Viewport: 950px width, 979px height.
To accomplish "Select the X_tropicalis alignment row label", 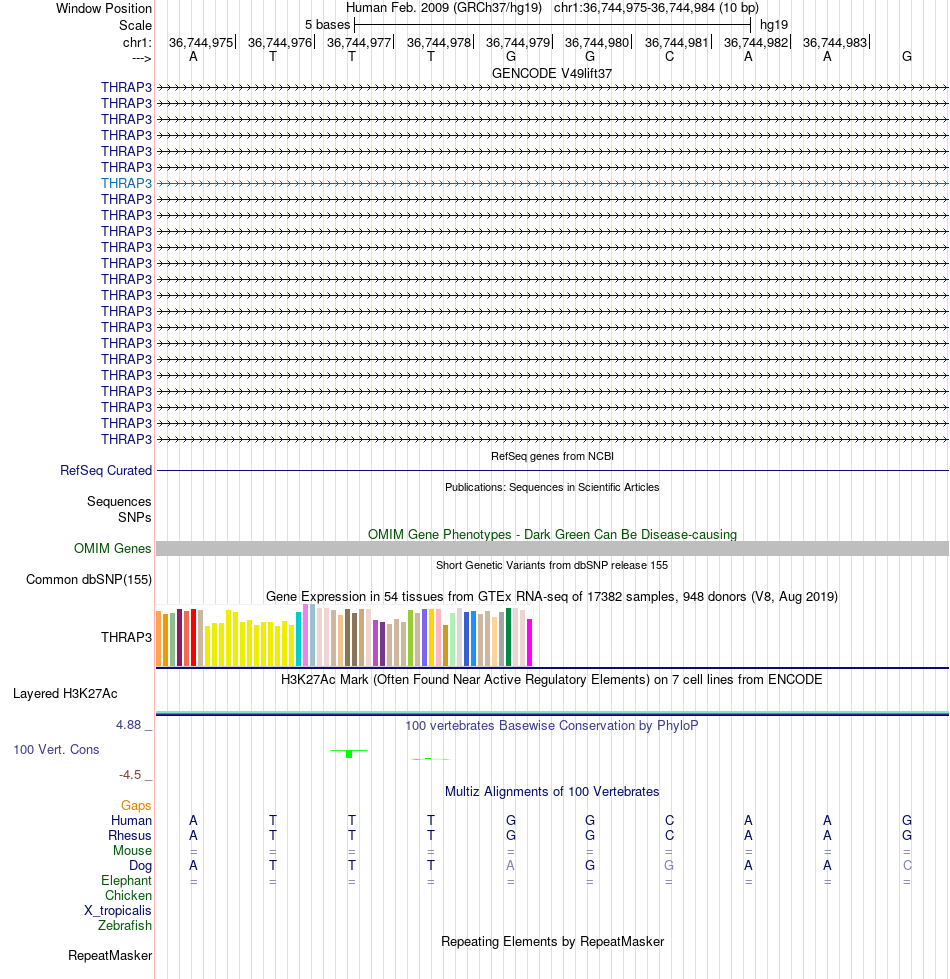I will 118,910.
